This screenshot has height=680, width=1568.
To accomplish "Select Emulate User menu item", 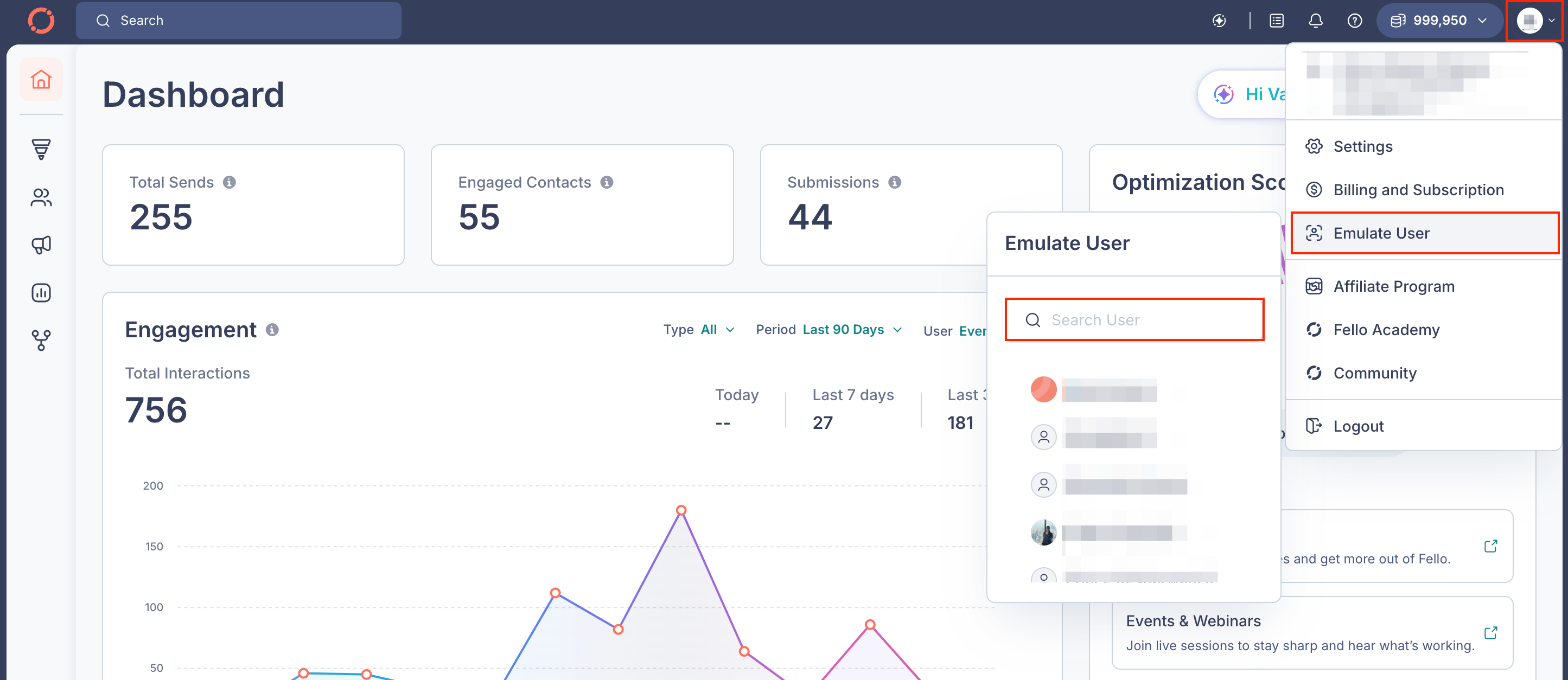I will click(1425, 233).
